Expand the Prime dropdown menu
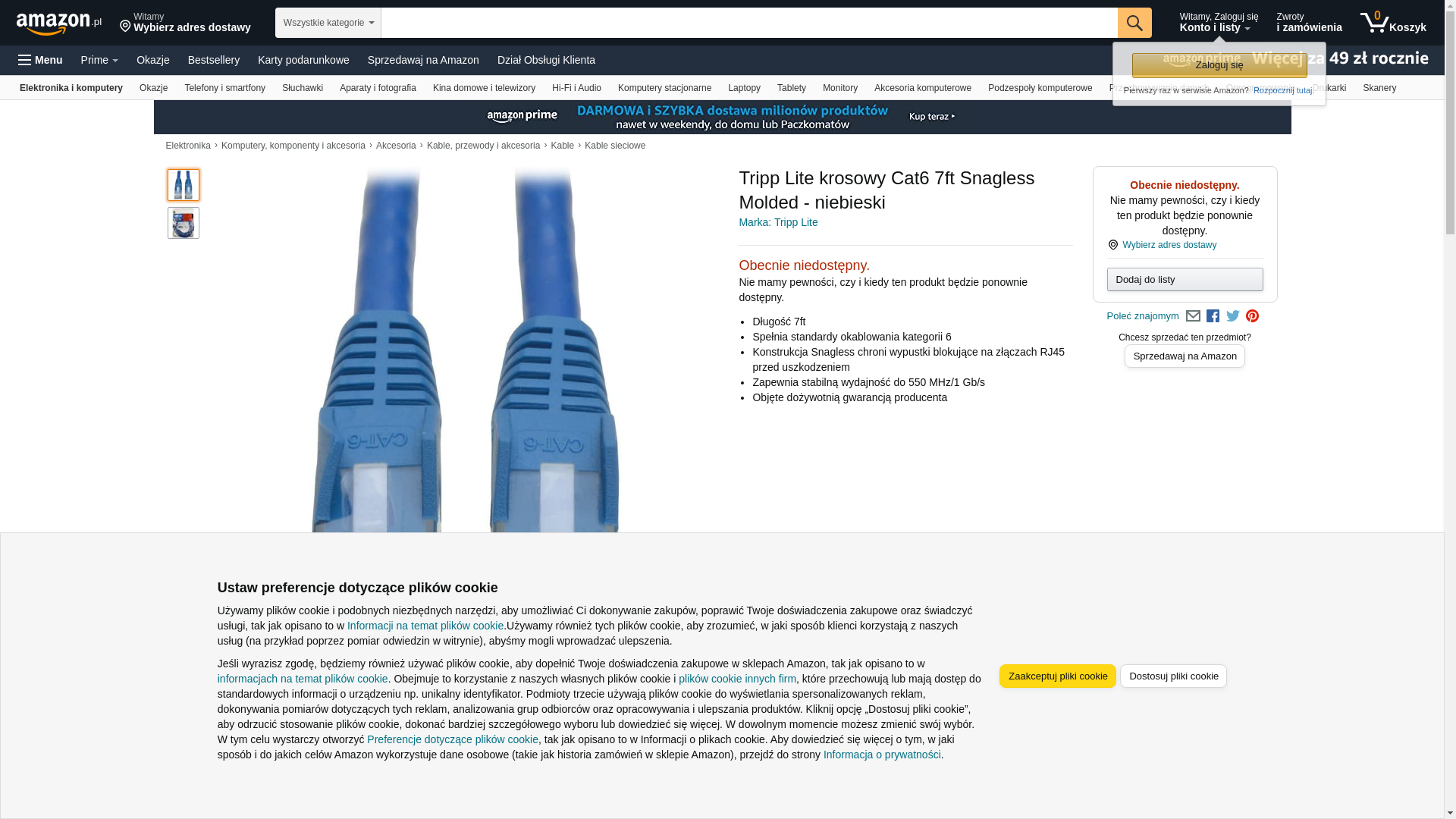The height and width of the screenshot is (819, 1456). tap(99, 60)
